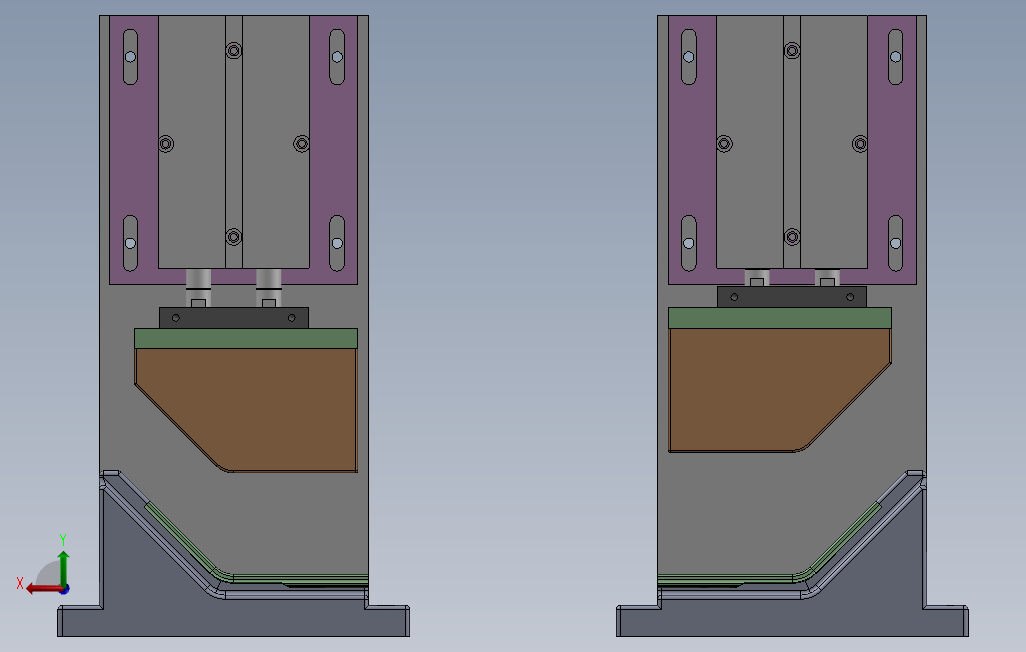Pick the lower-right slot hole on the right purple plate
This screenshot has height=652, width=1026.
pyautogui.click(x=895, y=243)
